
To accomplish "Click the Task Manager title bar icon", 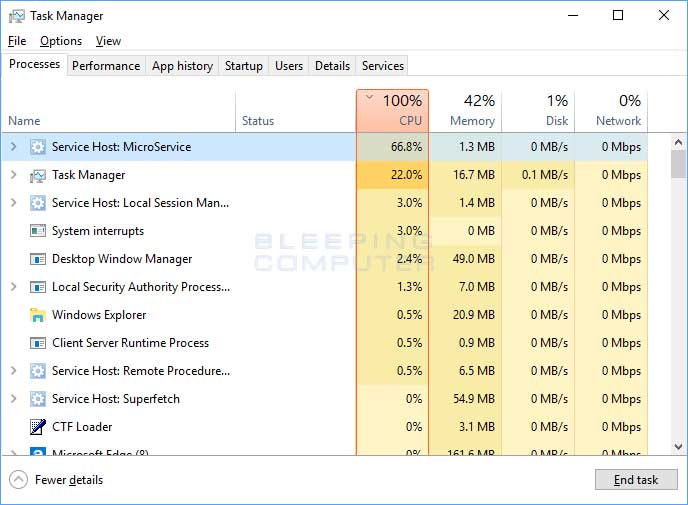I will (17, 16).
